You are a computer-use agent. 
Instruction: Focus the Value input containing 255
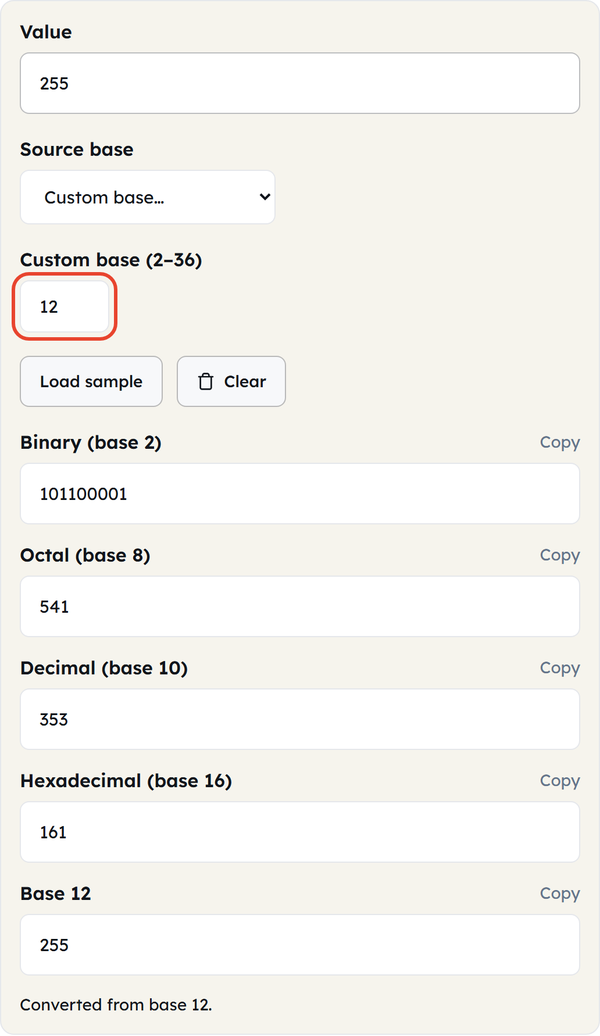(300, 83)
